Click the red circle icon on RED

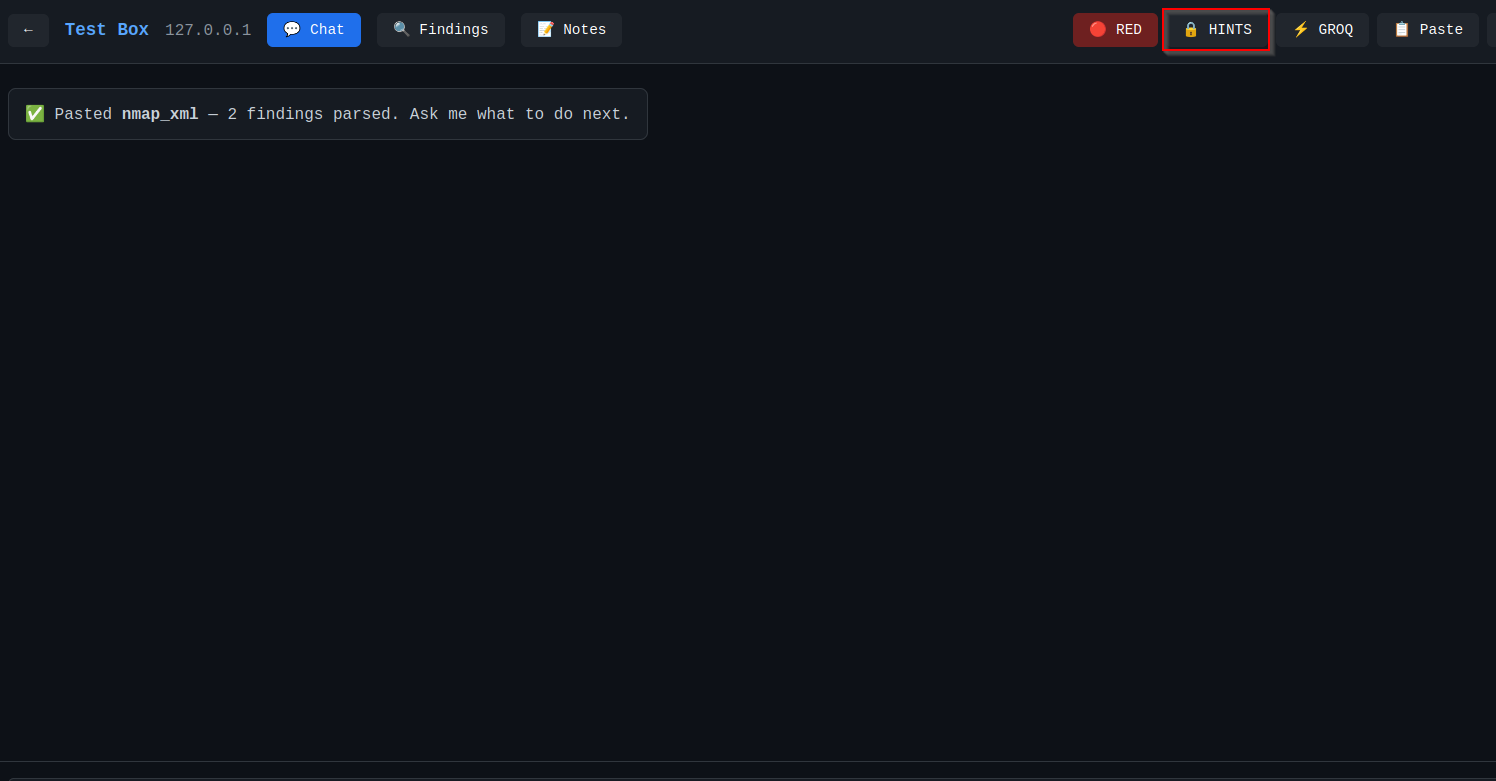point(1098,30)
